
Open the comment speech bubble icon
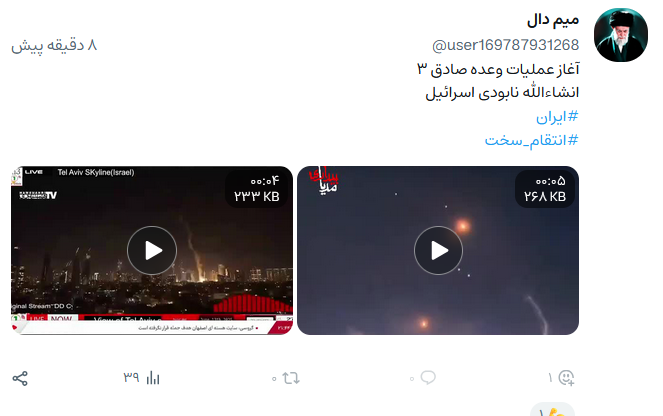coord(428,378)
